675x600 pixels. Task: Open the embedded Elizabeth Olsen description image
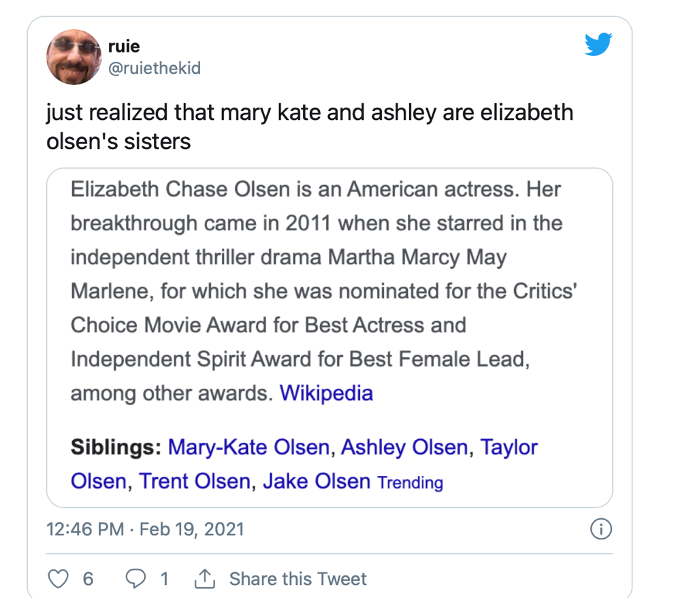329,337
